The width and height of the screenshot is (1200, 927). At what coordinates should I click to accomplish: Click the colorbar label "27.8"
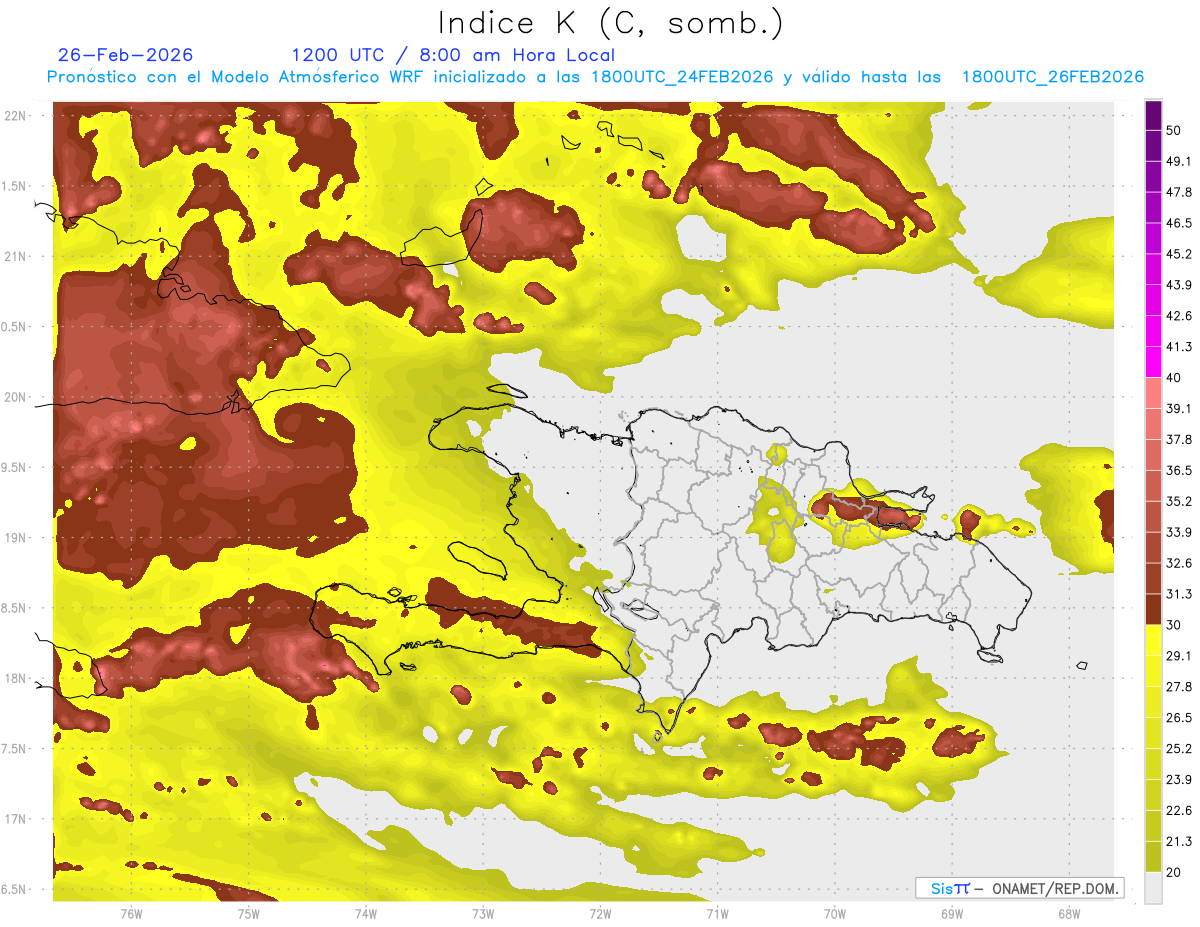1179,686
